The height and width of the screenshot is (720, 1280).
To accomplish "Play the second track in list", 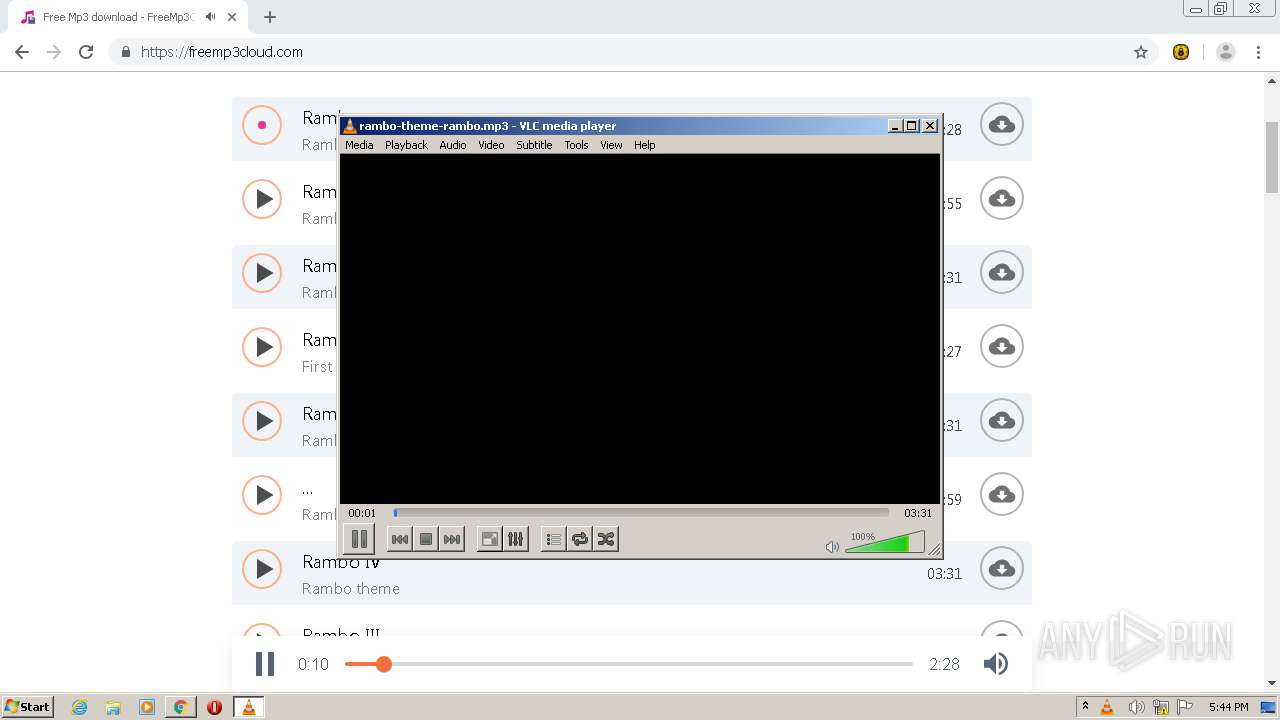I will click(x=262, y=199).
